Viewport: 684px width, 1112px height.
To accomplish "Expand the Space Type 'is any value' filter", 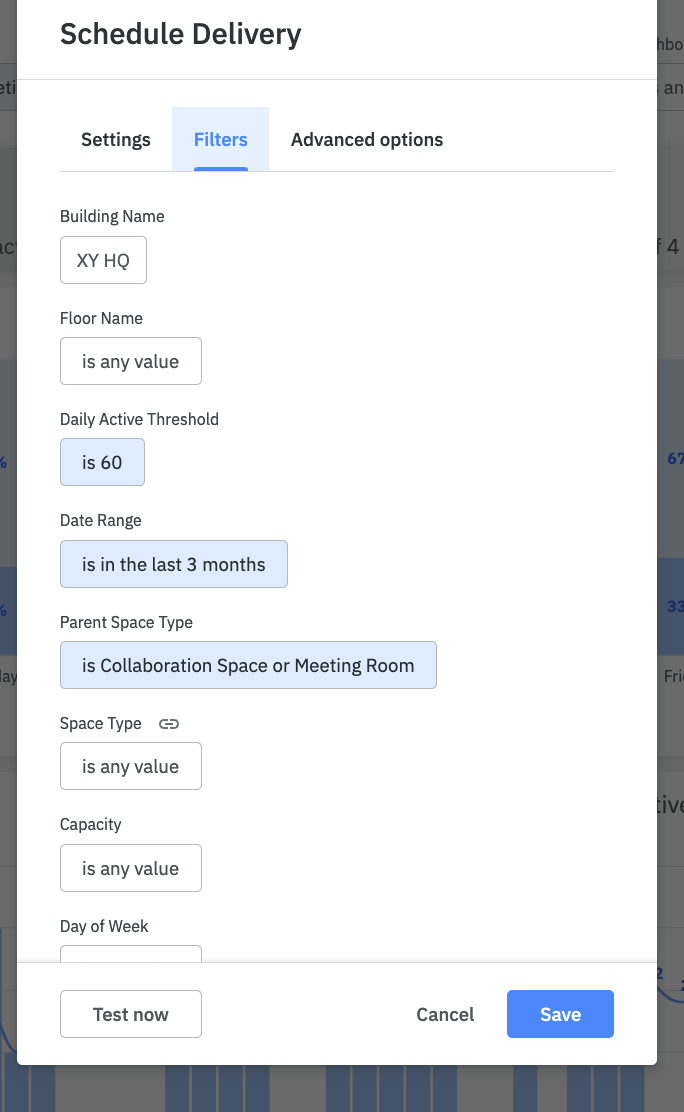I will pyautogui.click(x=131, y=766).
